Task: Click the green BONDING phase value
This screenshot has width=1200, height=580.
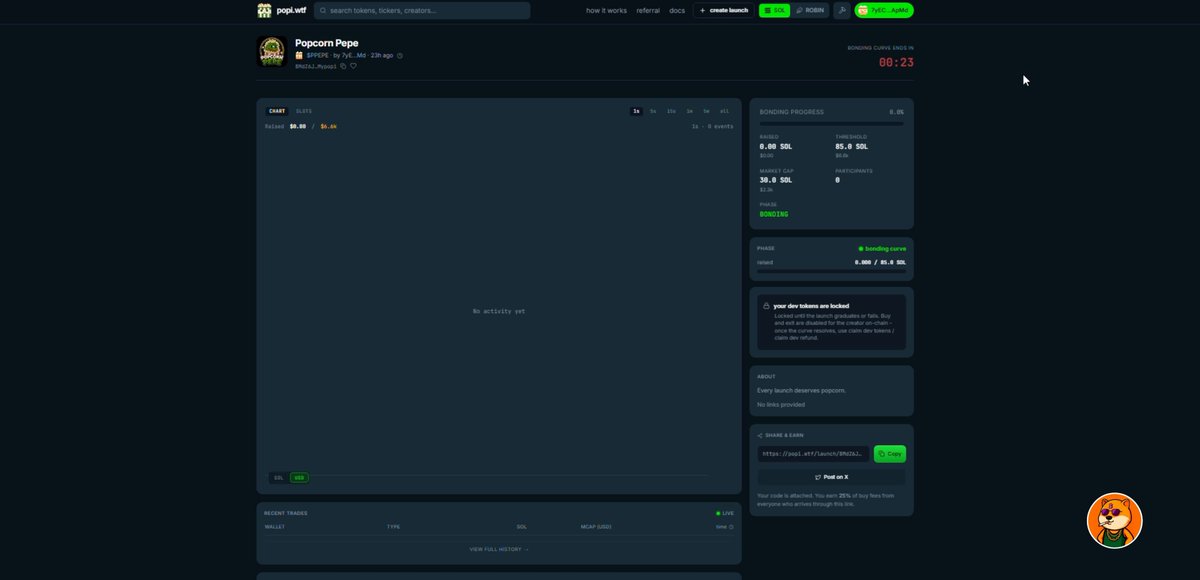Action: (x=774, y=214)
